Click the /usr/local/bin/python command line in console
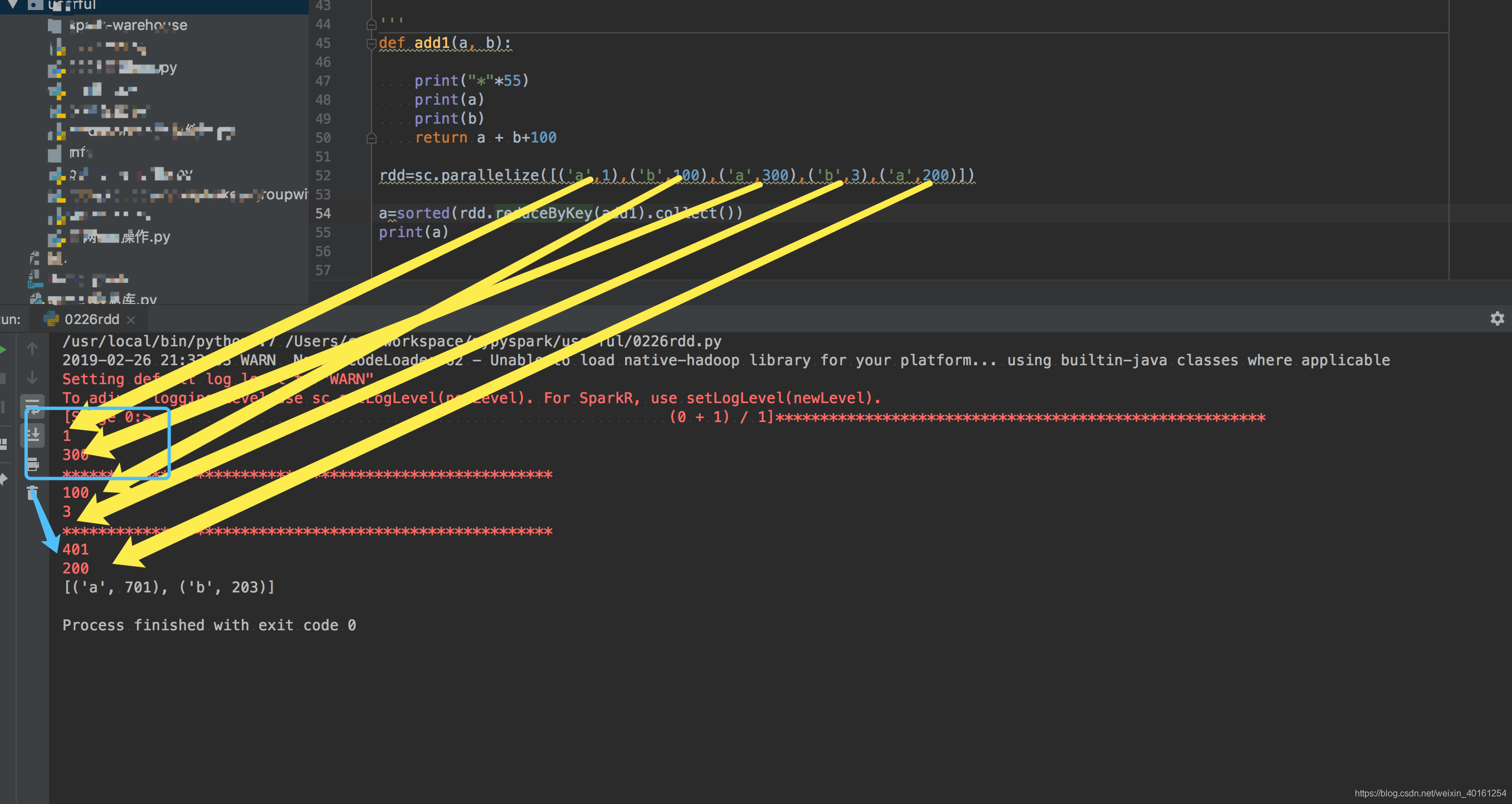Viewport: 1512px width, 804px height. pyautogui.click(x=392, y=341)
